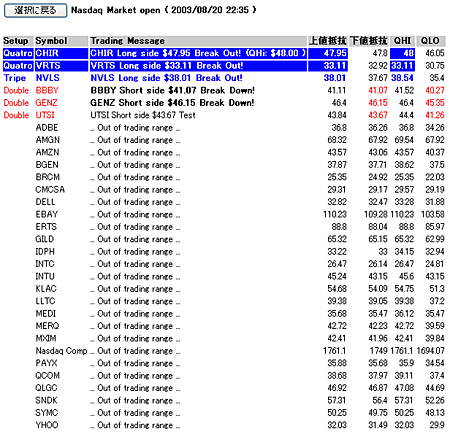Select the 110.23 upper resistance value for EBAY
The image size is (450, 434).
point(335,214)
